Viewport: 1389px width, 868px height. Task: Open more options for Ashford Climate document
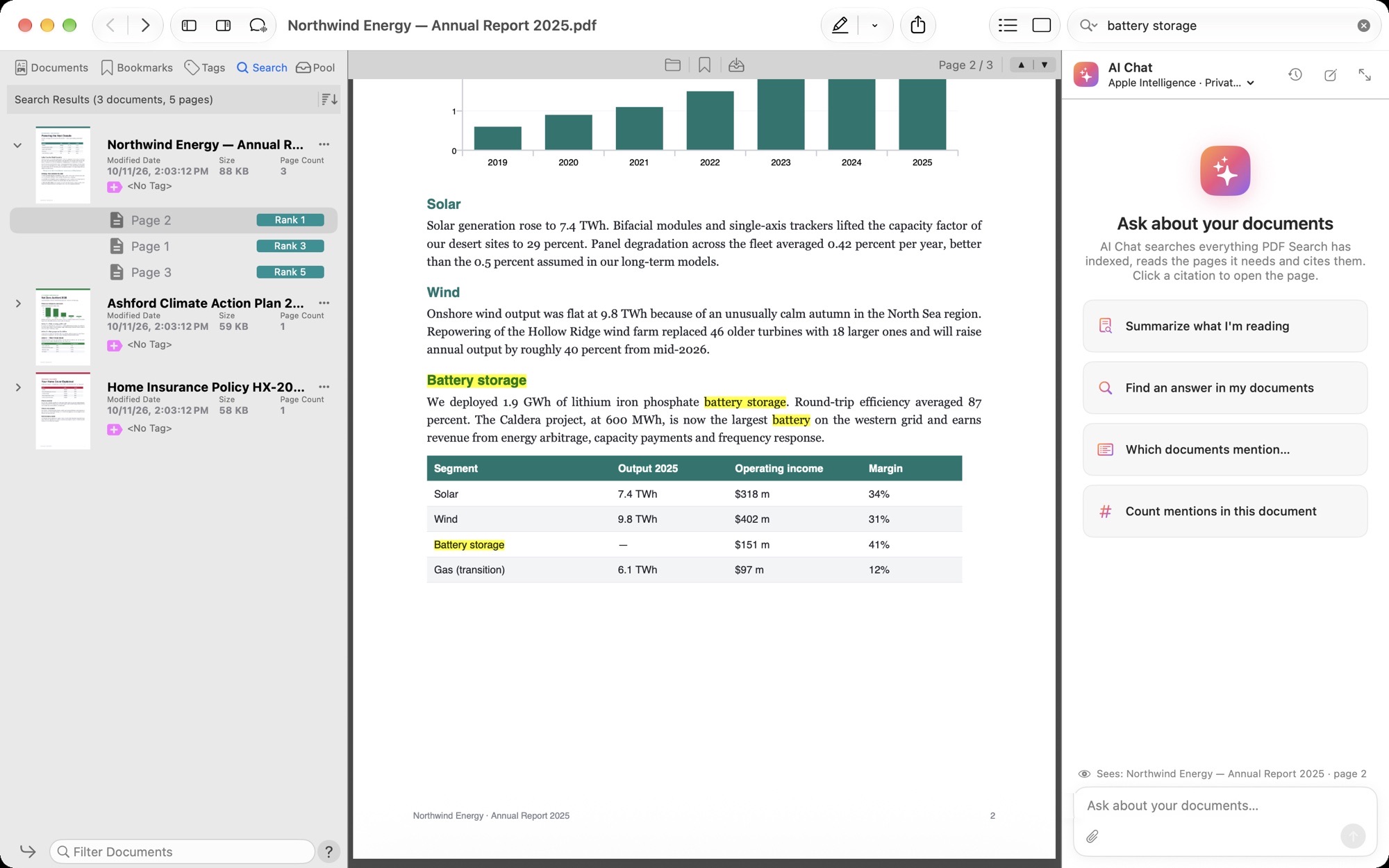(x=324, y=303)
